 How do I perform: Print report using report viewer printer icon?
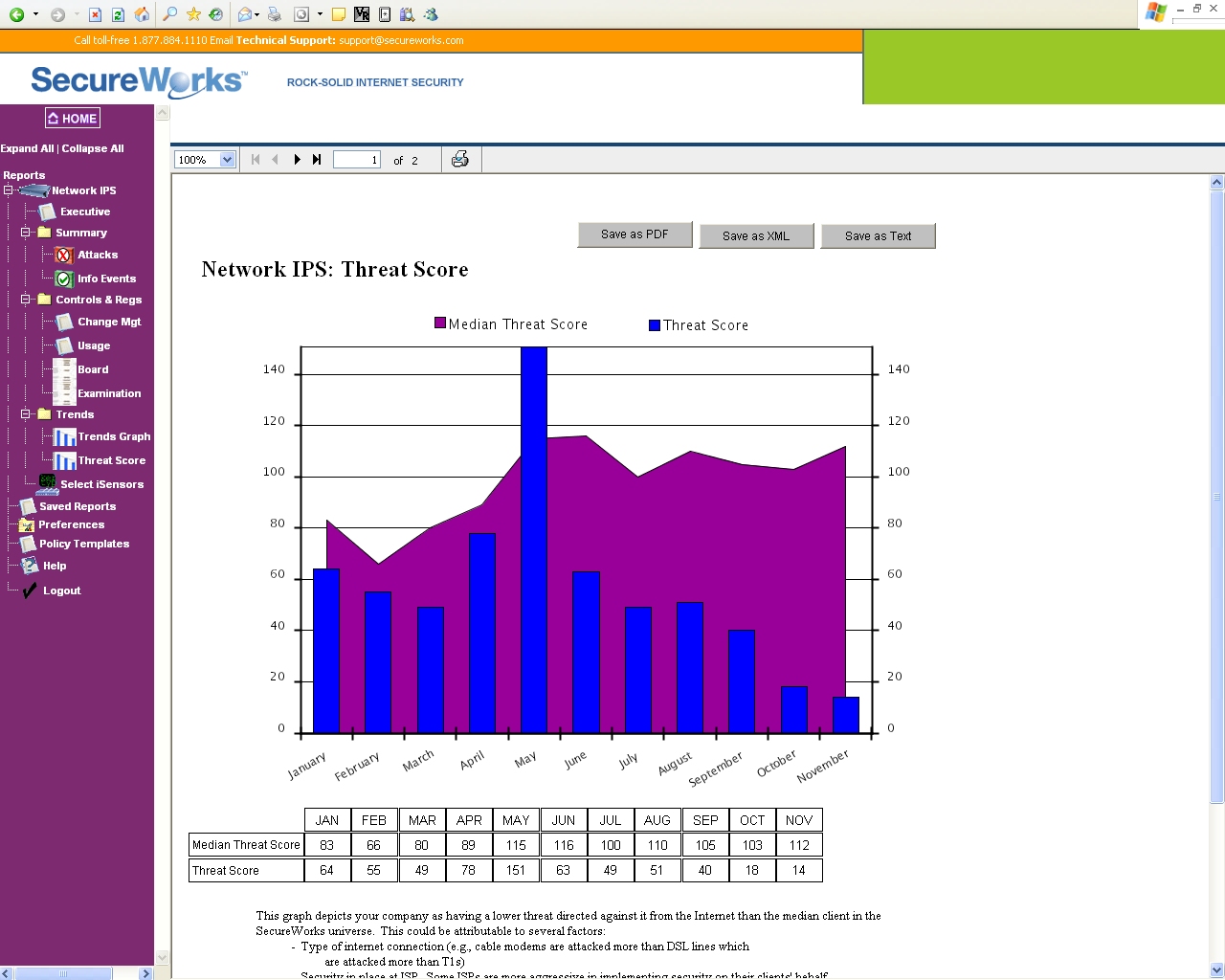pyautogui.click(x=460, y=159)
